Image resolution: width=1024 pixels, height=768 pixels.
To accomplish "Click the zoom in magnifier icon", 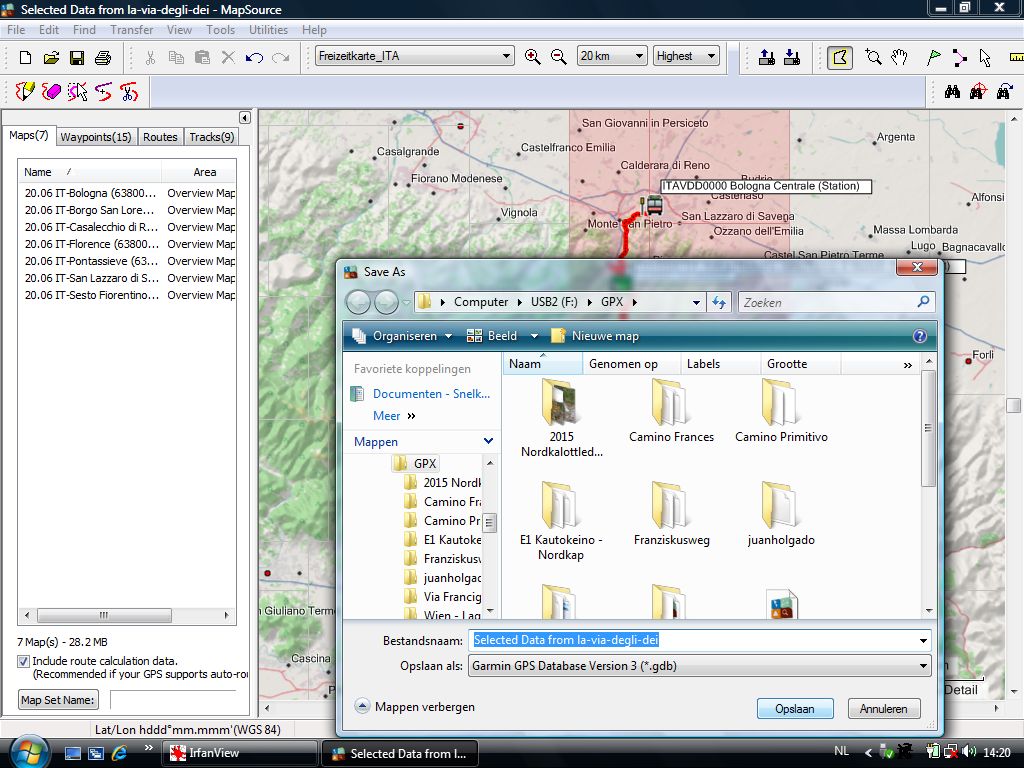I will click(x=533, y=57).
